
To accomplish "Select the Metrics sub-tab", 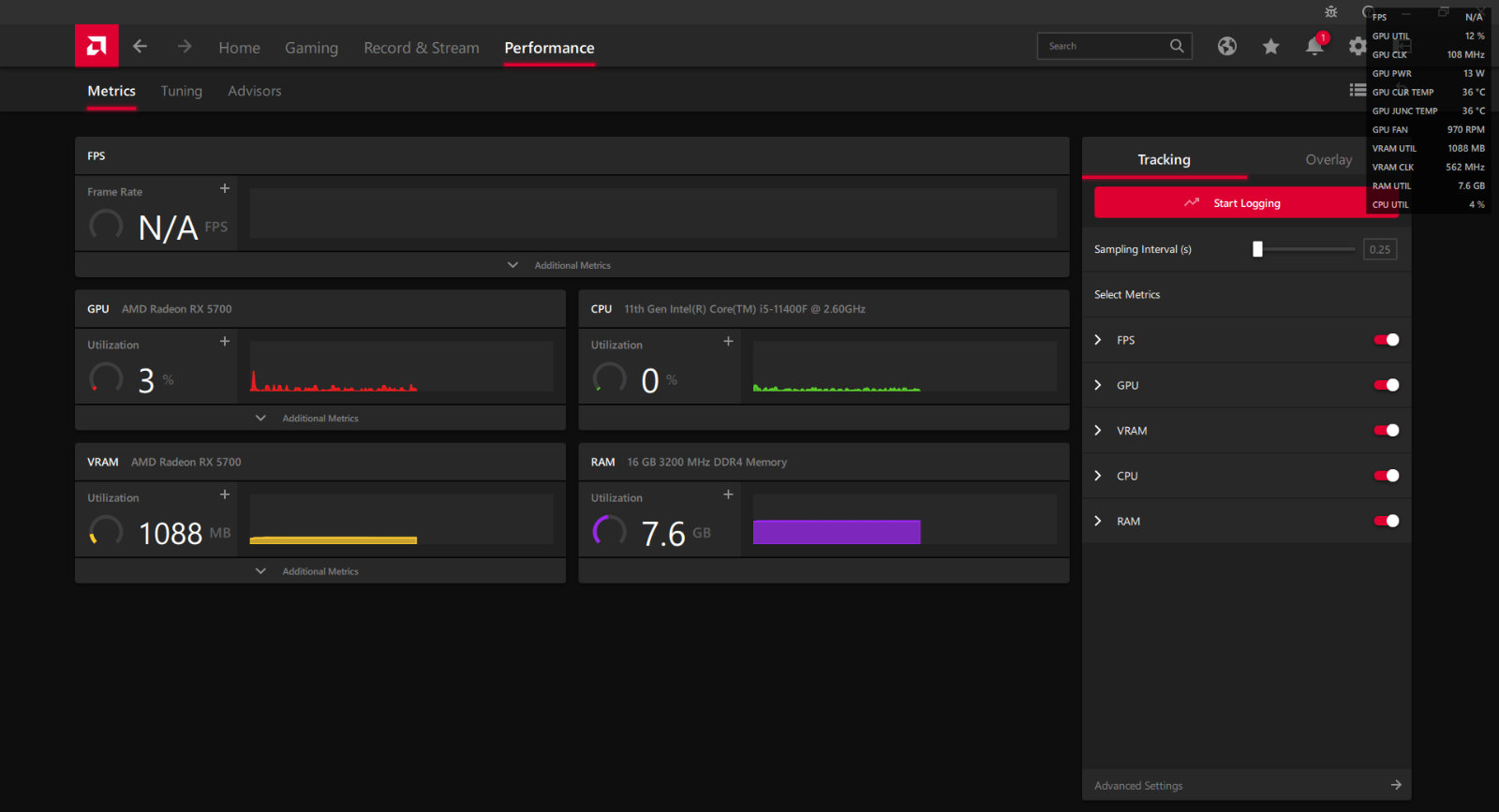I will pyautogui.click(x=111, y=91).
